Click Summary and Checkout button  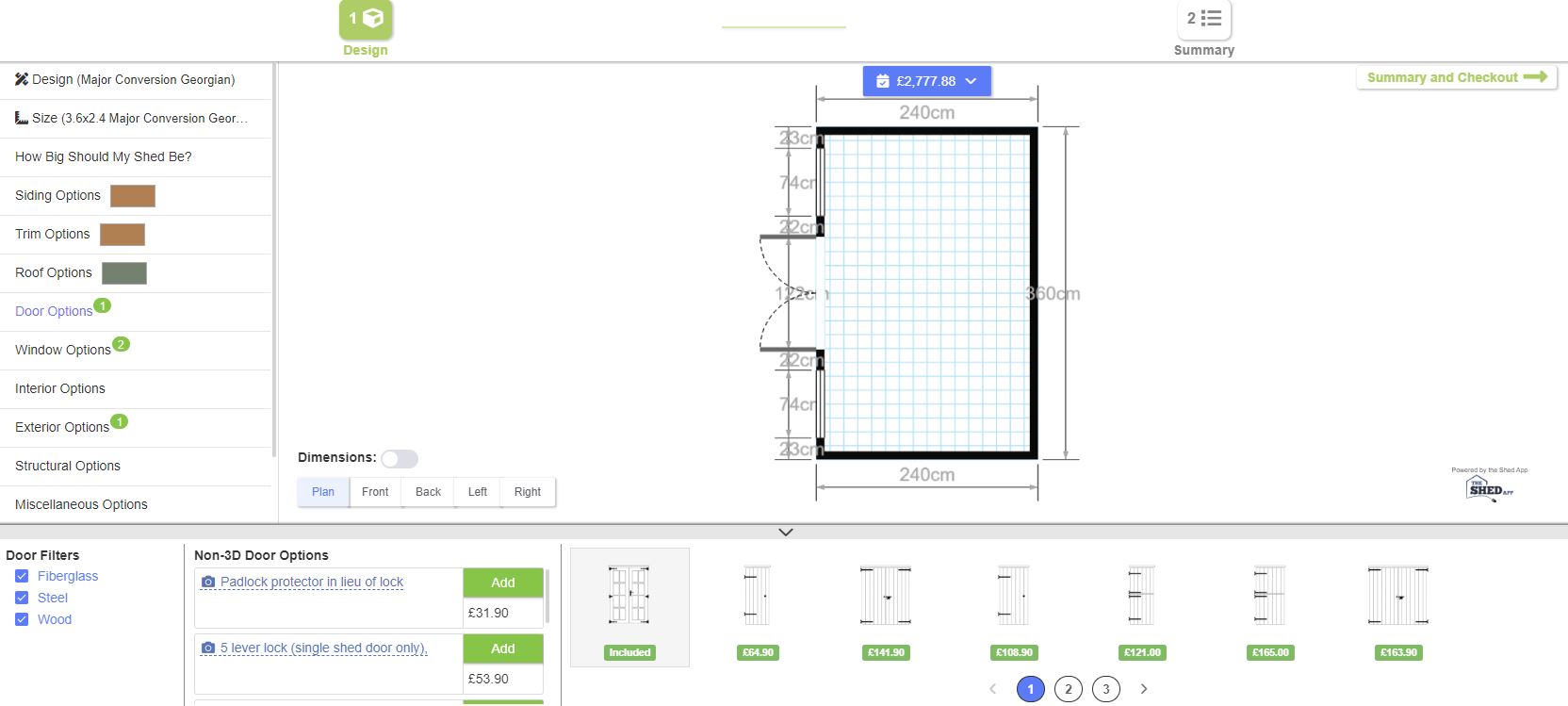(1456, 77)
